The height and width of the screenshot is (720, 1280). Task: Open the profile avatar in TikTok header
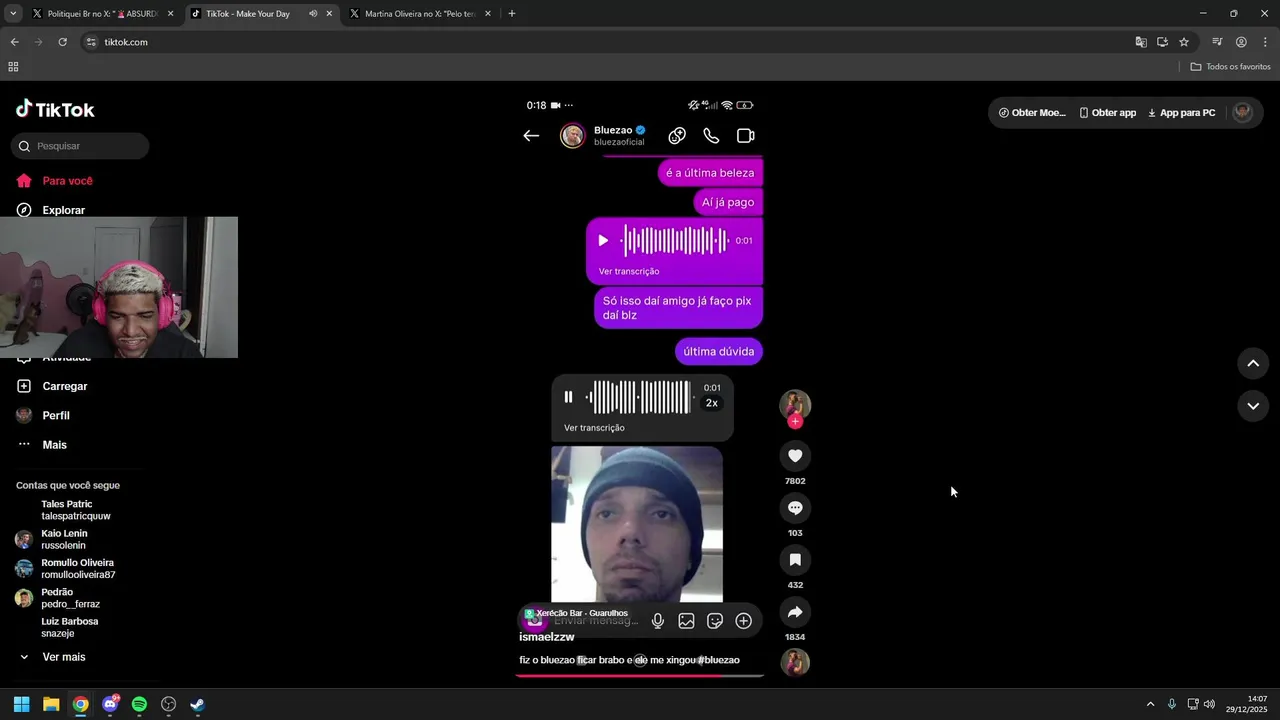pyautogui.click(x=1243, y=112)
